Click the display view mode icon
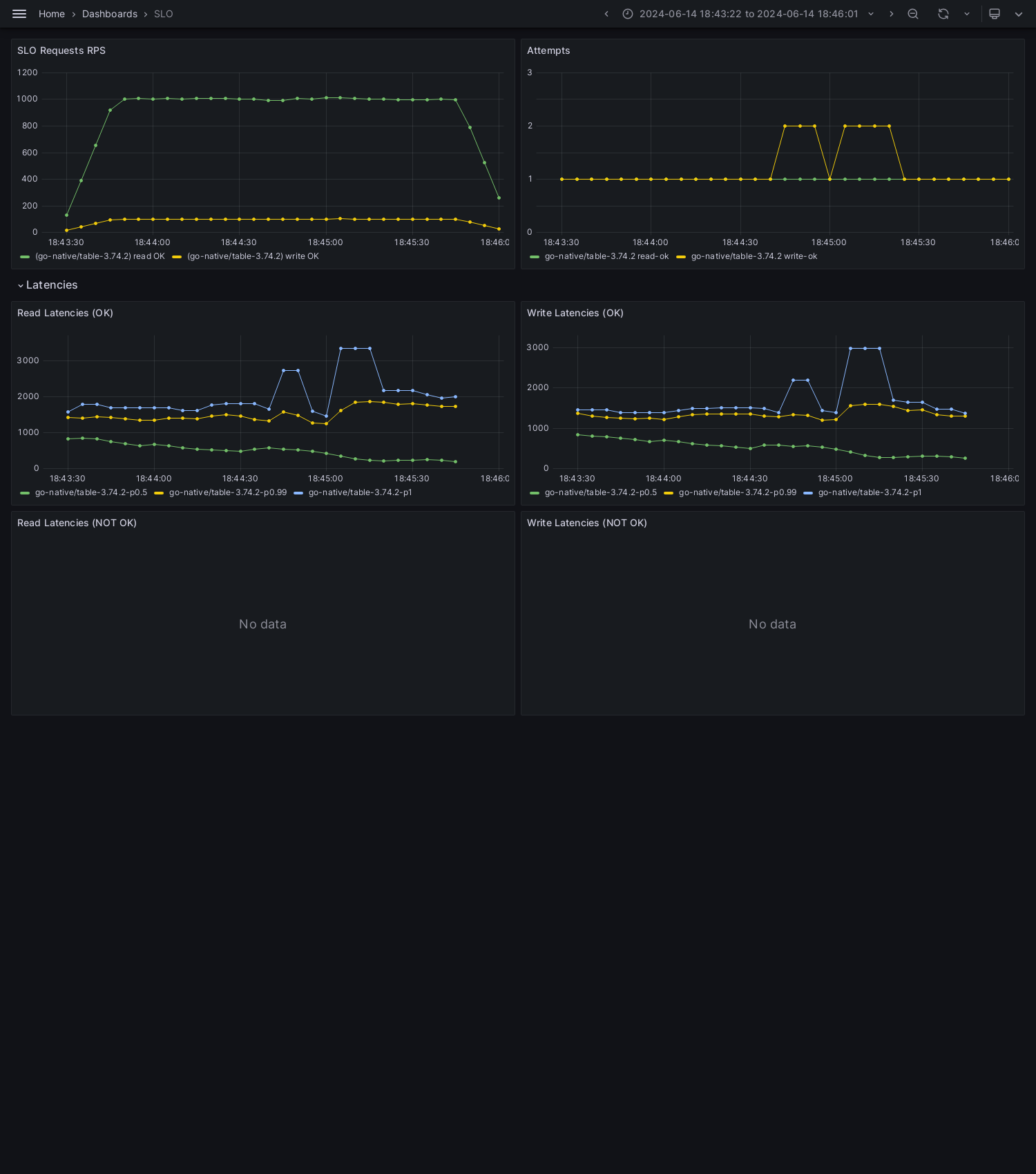Viewport: 1036px width, 1174px height. click(x=995, y=14)
